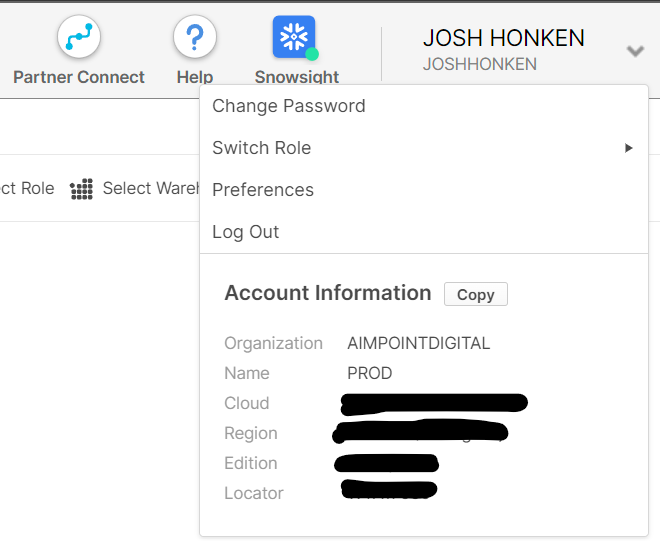Viewport: 660px width, 541px height.
Task: Open Preferences from user menu
Action: point(424,190)
